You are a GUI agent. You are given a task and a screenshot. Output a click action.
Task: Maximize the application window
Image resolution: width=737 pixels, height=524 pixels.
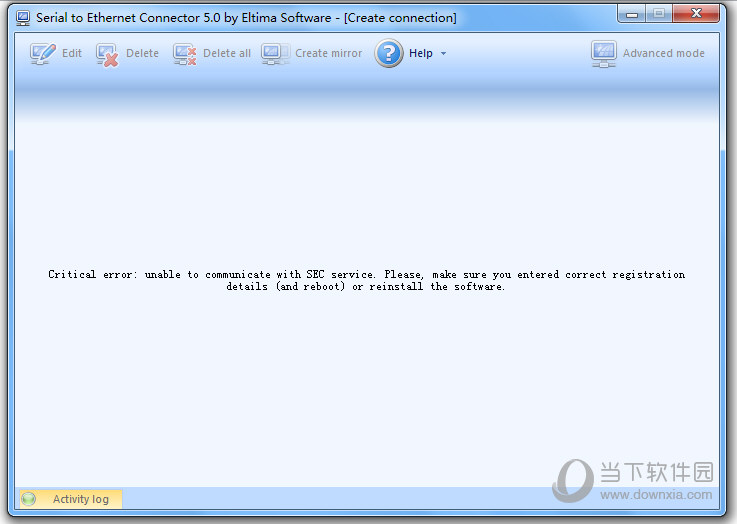click(659, 14)
